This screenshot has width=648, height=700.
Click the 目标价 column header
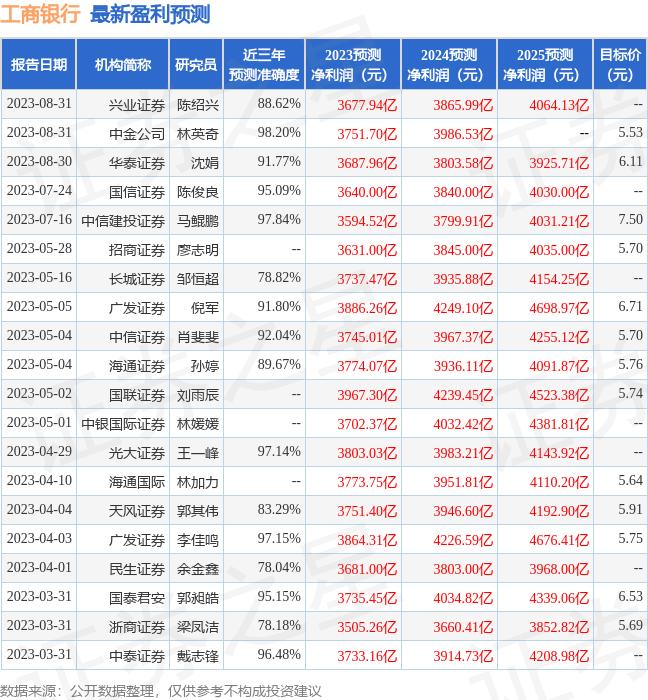click(620, 65)
